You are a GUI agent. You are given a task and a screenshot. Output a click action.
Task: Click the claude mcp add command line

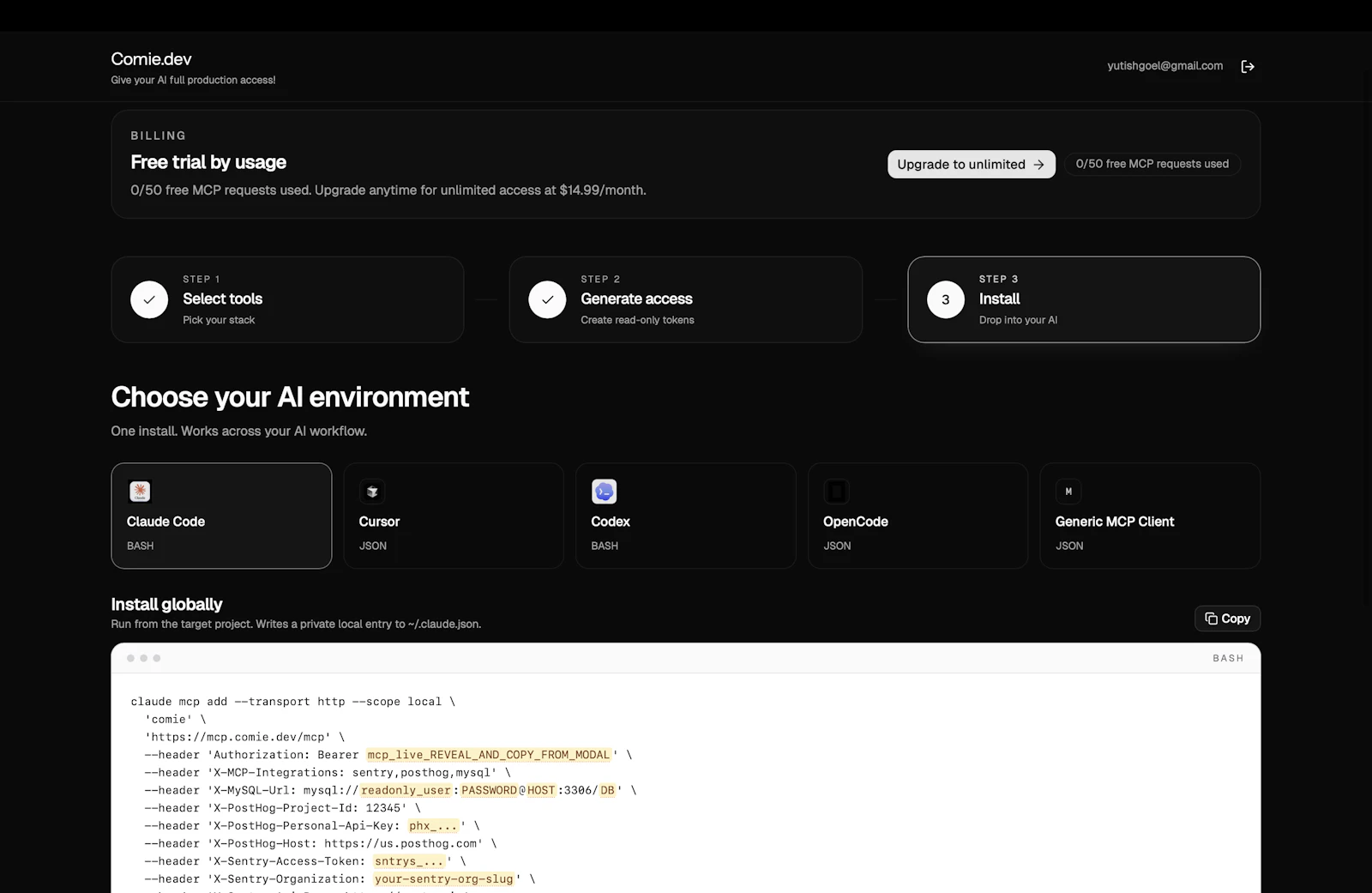click(x=293, y=702)
